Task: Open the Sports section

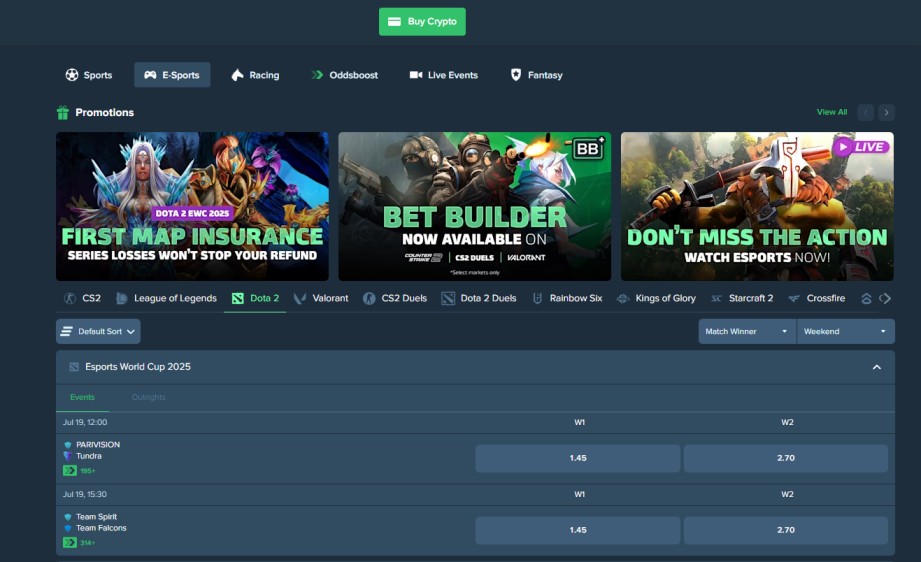Action: pos(89,75)
